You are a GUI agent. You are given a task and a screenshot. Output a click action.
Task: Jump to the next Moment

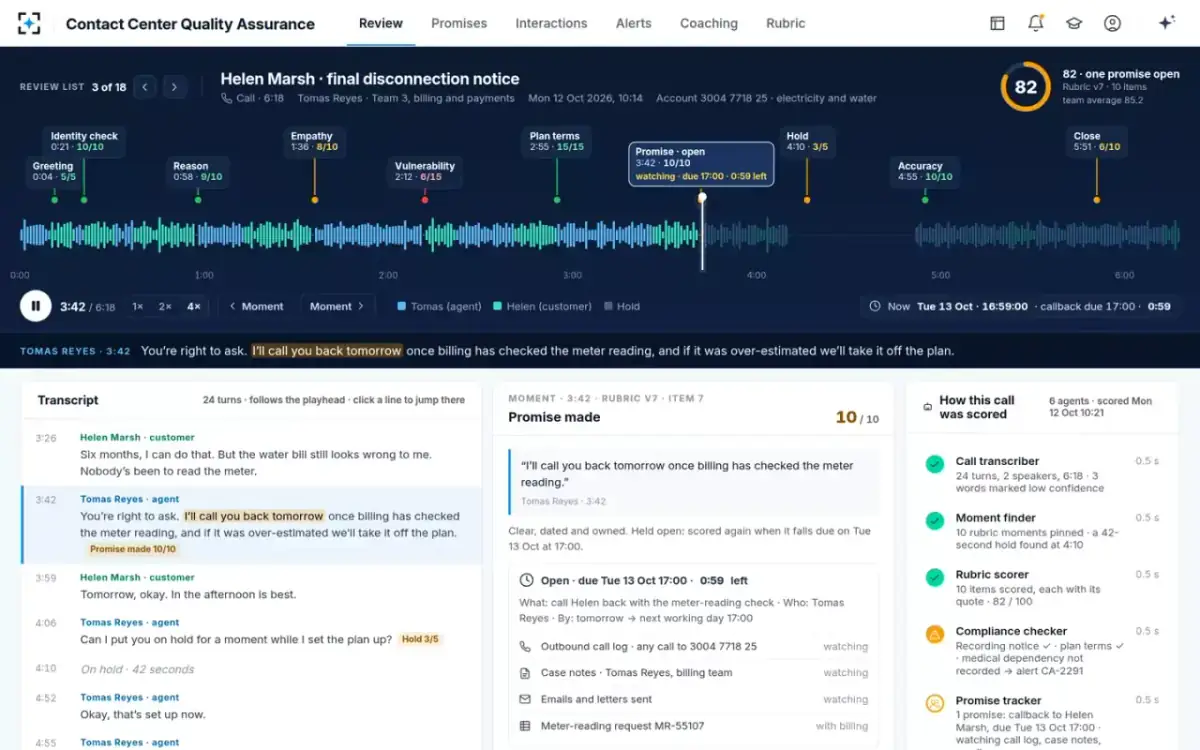[338, 306]
